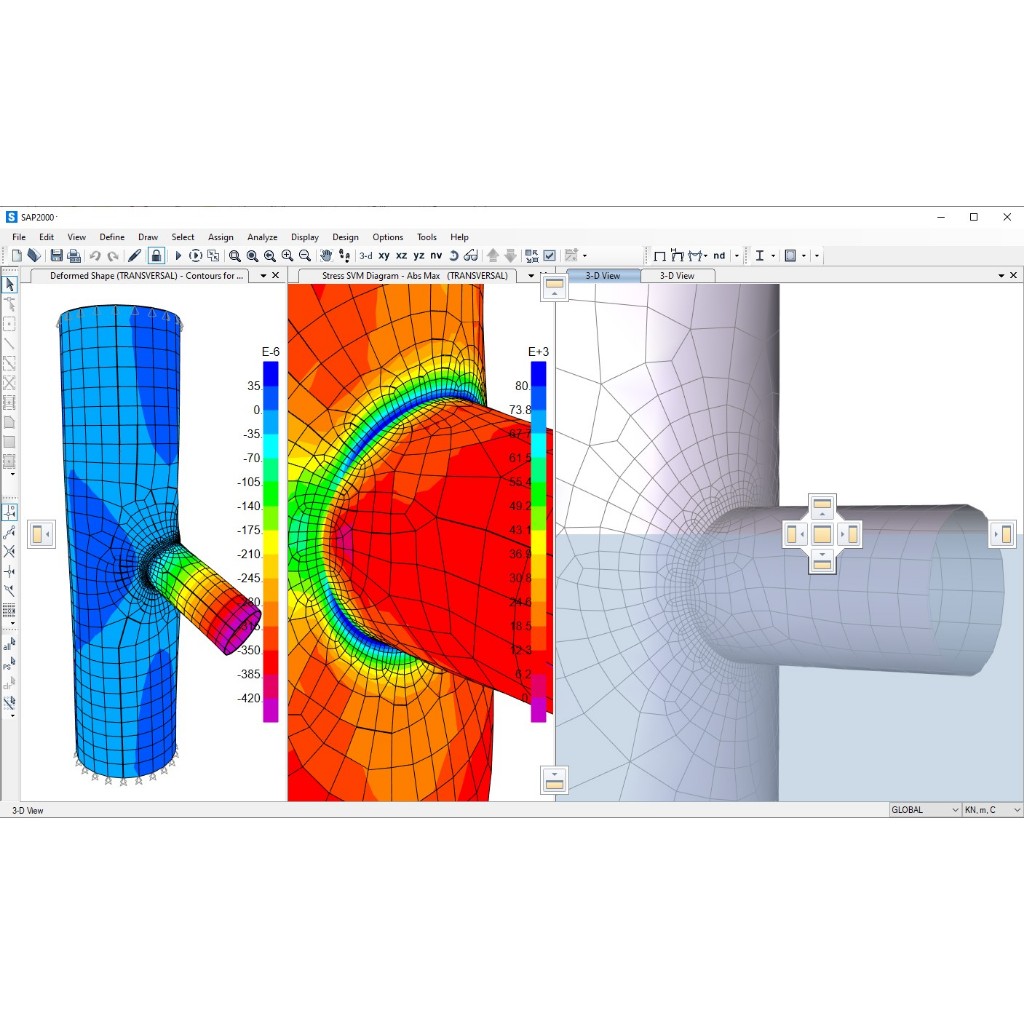The height and width of the screenshot is (1024, 1024).
Task: Click the Zoom In One Step icon
Action: coord(287,255)
